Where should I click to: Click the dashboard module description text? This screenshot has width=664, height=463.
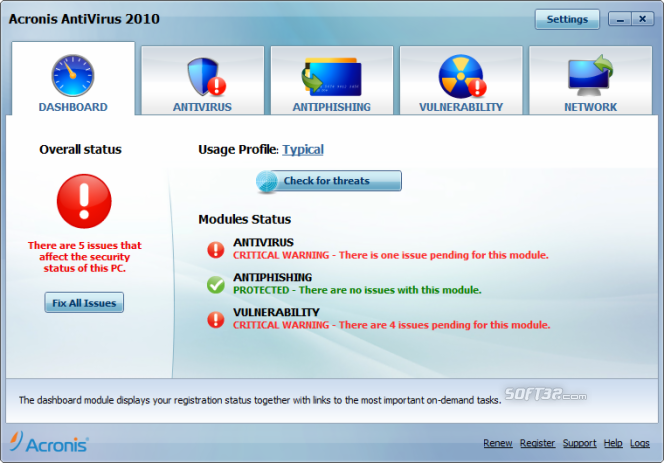[260, 400]
